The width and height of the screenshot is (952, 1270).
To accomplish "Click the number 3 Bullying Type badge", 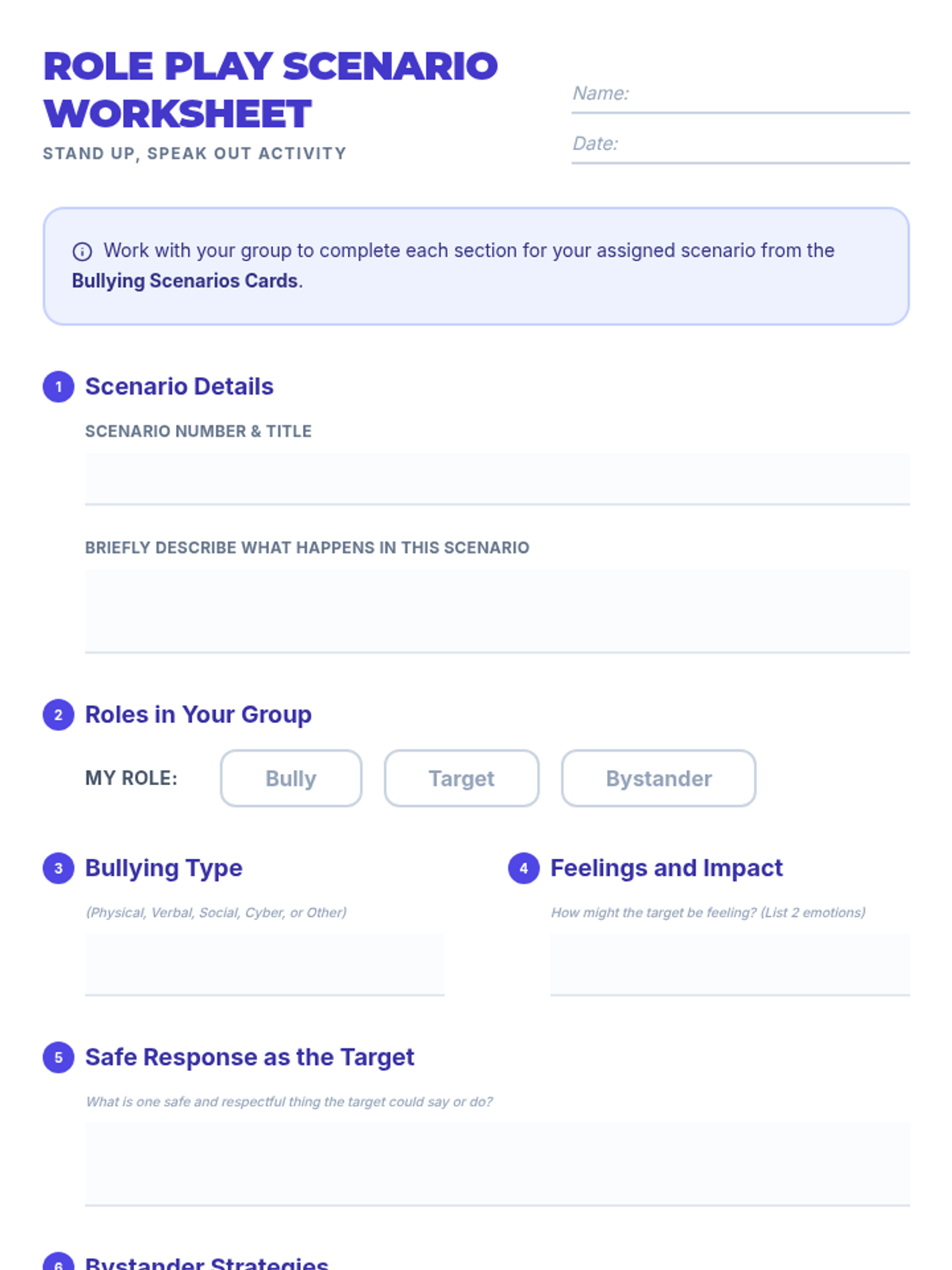I will (x=58, y=868).
